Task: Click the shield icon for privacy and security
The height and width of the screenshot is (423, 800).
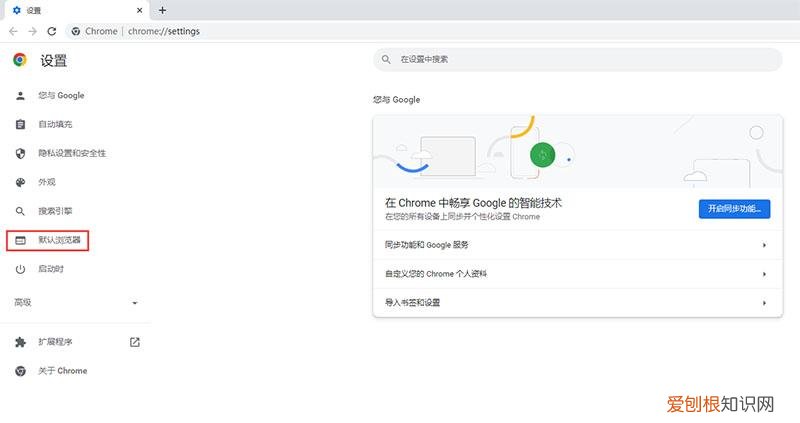Action: (x=20, y=153)
